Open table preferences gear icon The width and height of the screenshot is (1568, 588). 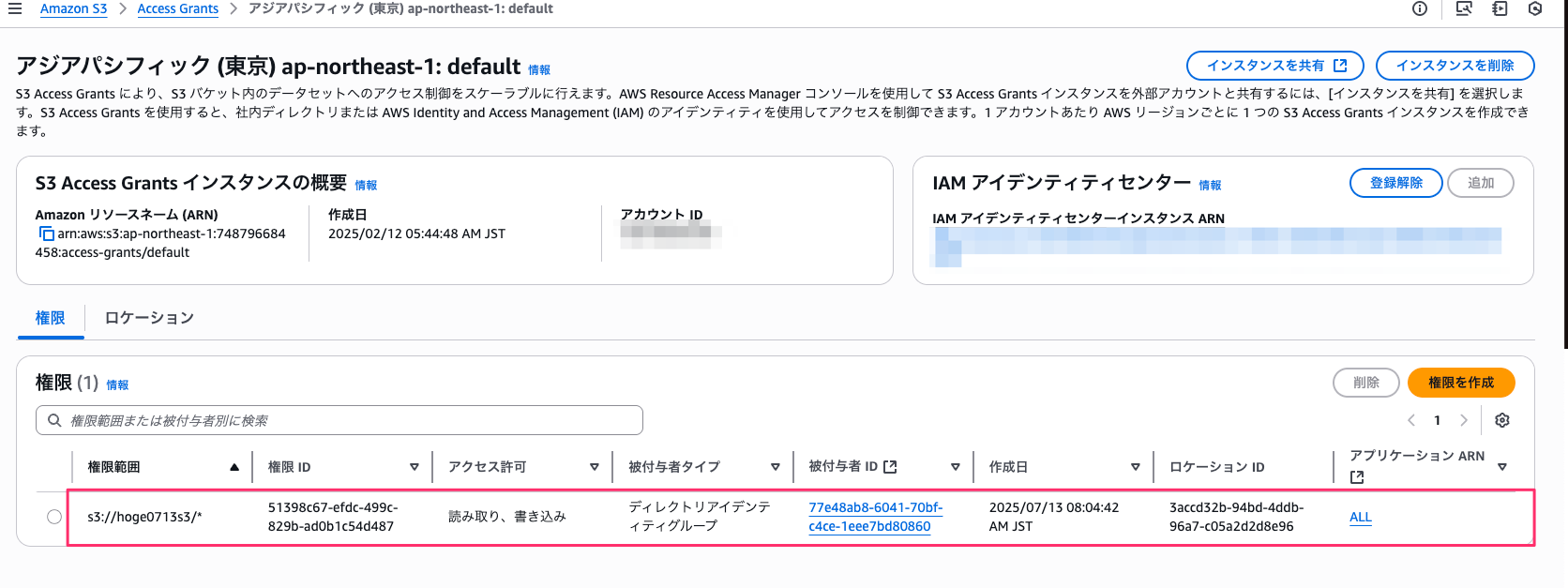coord(1502,420)
